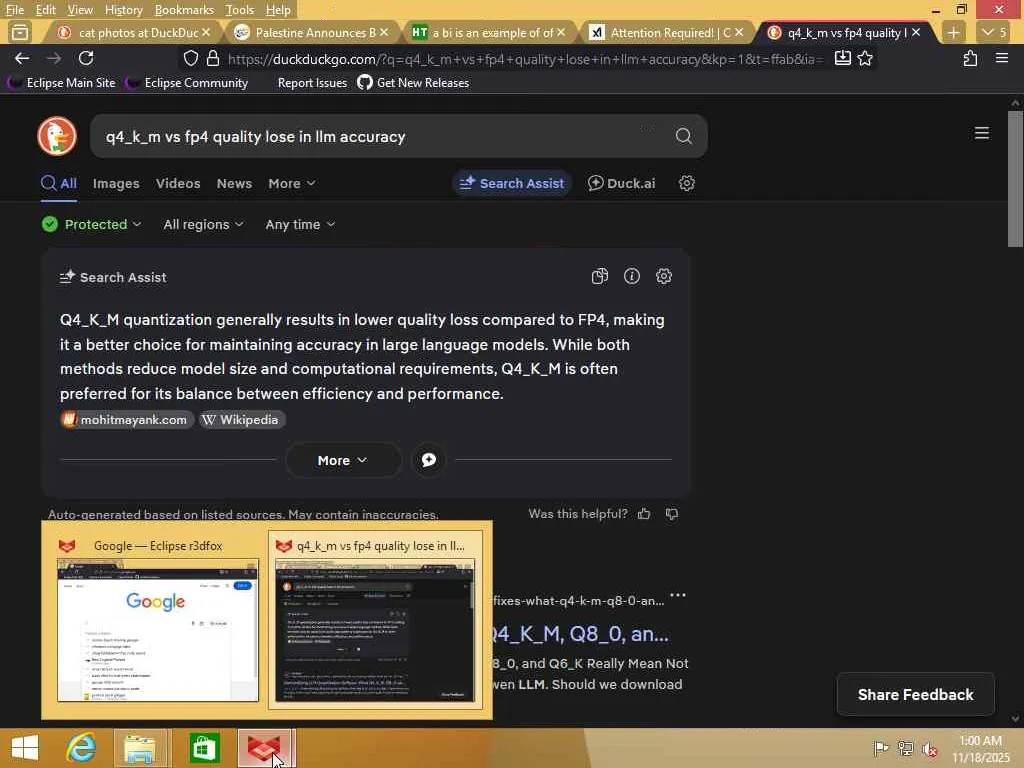Open the File menu
This screenshot has height=768, width=1024.
click(14, 10)
